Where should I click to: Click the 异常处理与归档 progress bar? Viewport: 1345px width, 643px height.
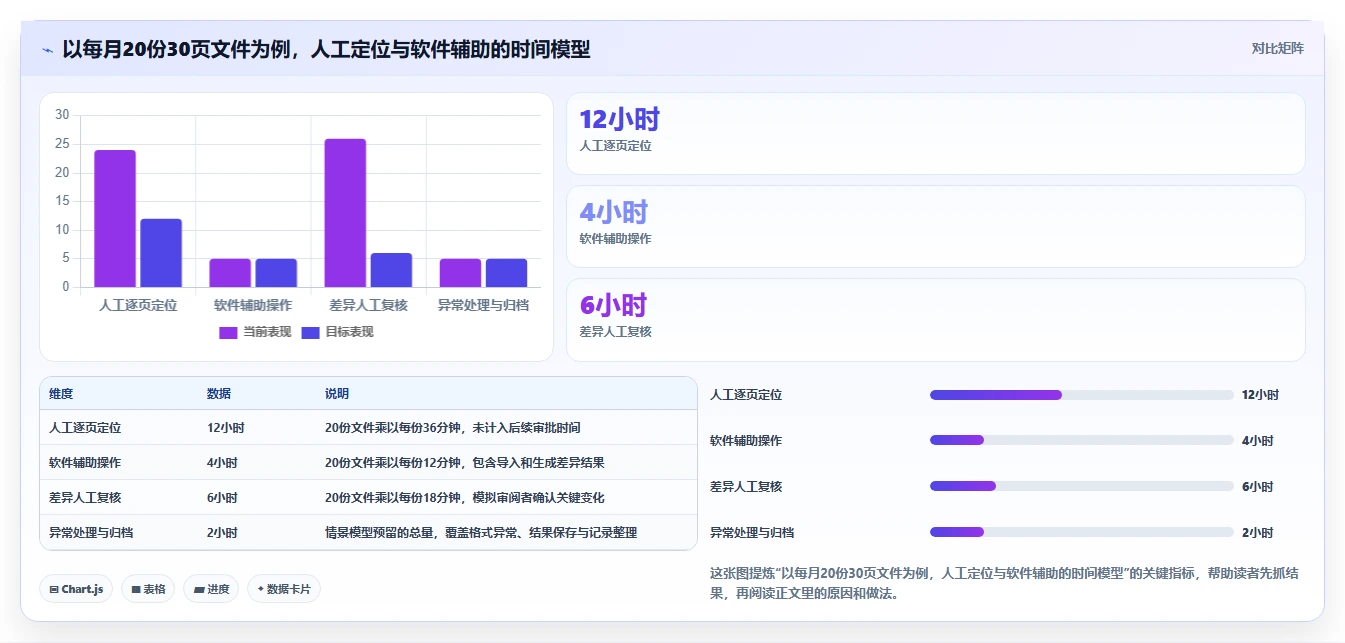tap(1082, 532)
